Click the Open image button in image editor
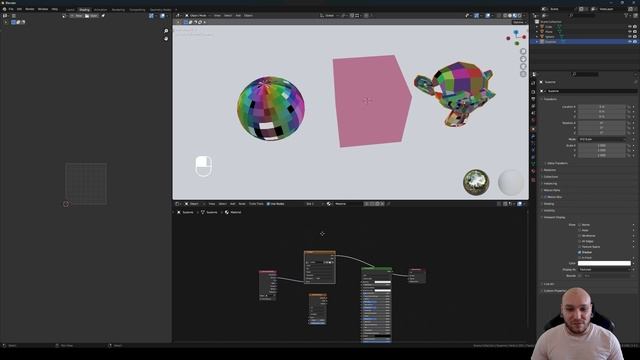The image size is (640, 360). tap(92, 16)
